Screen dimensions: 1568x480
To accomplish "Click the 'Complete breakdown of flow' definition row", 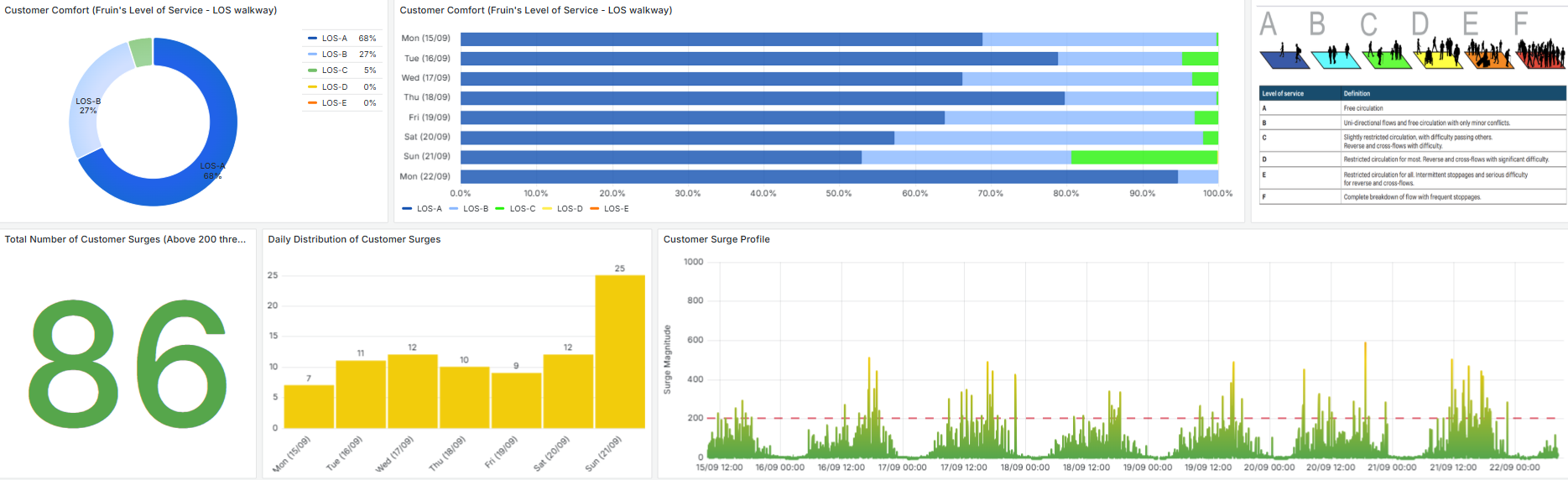I will point(1412,197).
